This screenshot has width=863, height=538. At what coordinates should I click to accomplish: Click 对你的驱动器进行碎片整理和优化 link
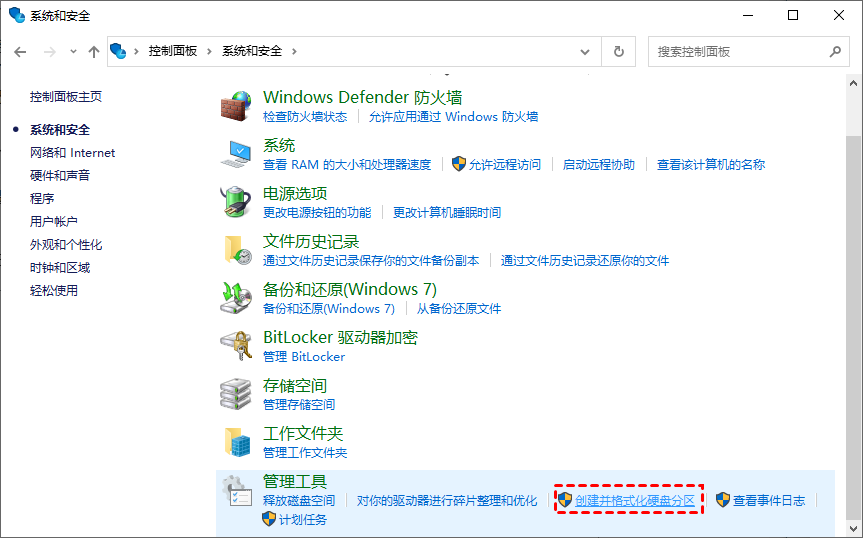coord(447,501)
